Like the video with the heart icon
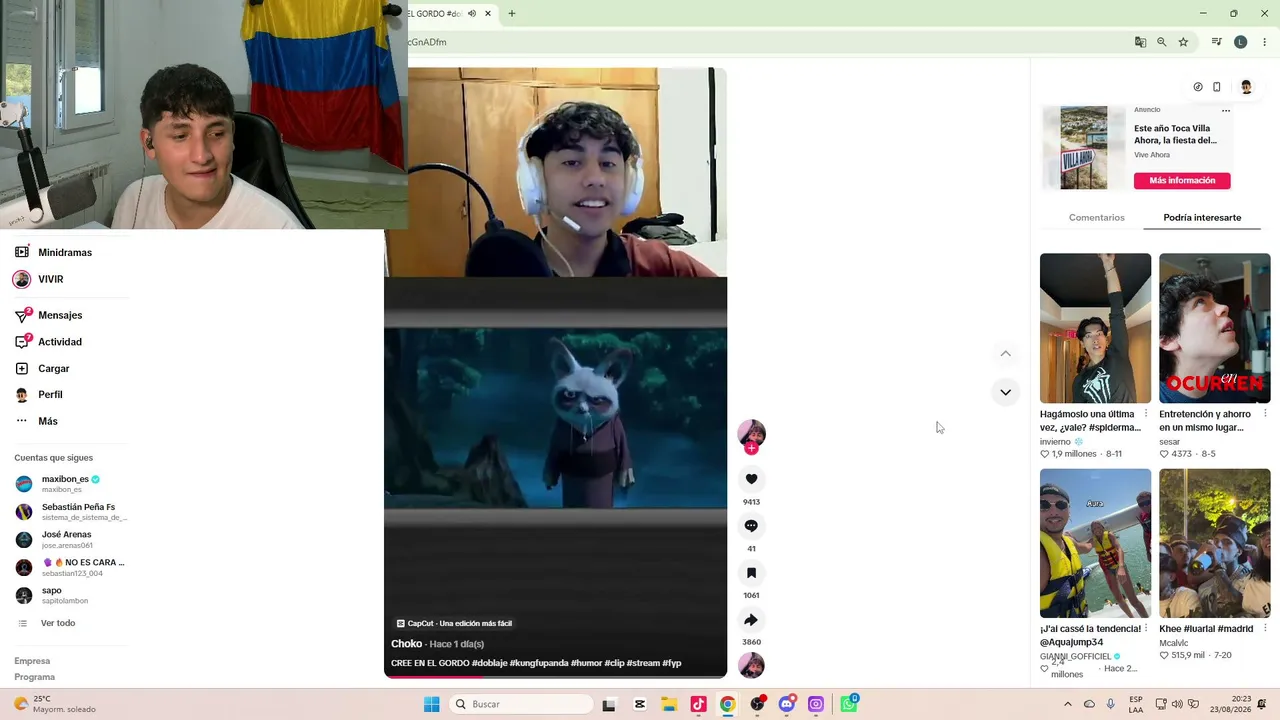This screenshot has width=1280, height=720. [751, 479]
